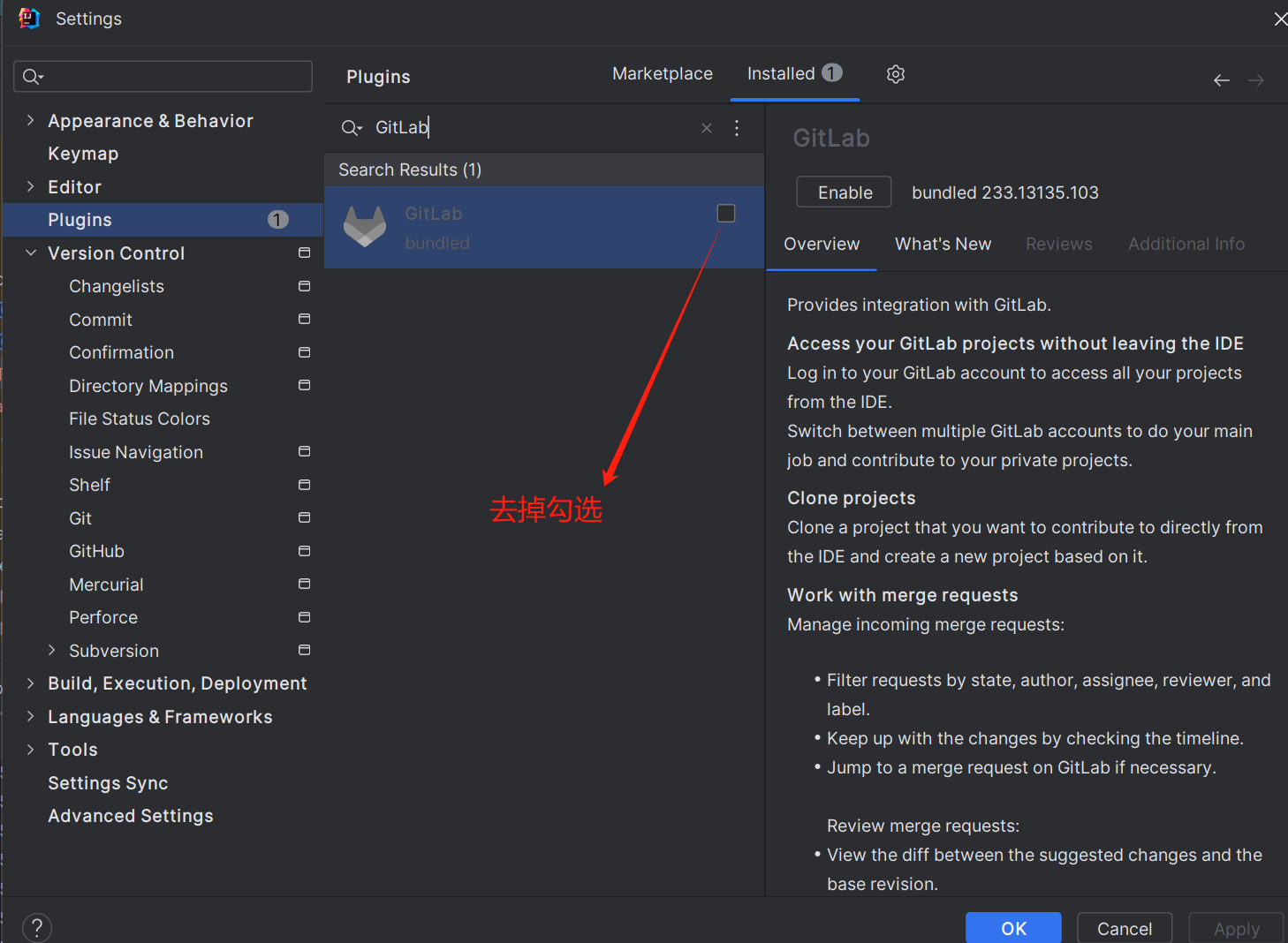Select the Plugins settings page

[x=163, y=220]
